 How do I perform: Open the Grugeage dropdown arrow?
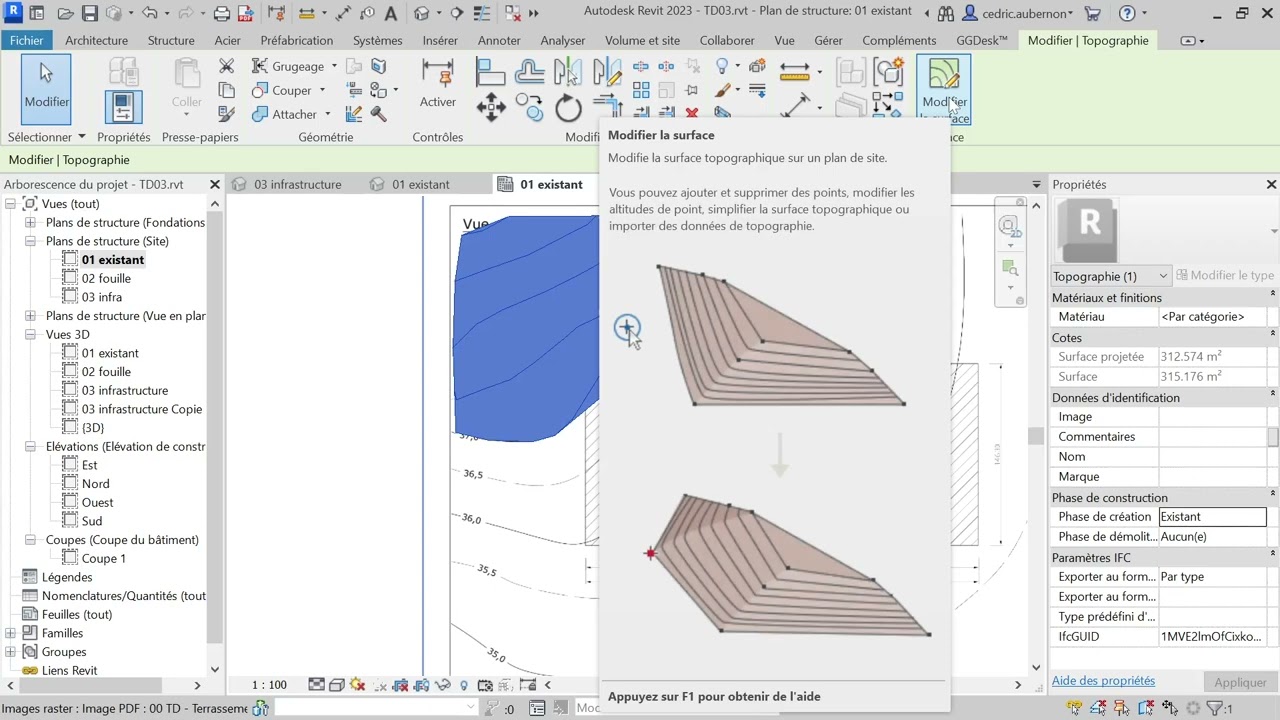tap(333, 66)
